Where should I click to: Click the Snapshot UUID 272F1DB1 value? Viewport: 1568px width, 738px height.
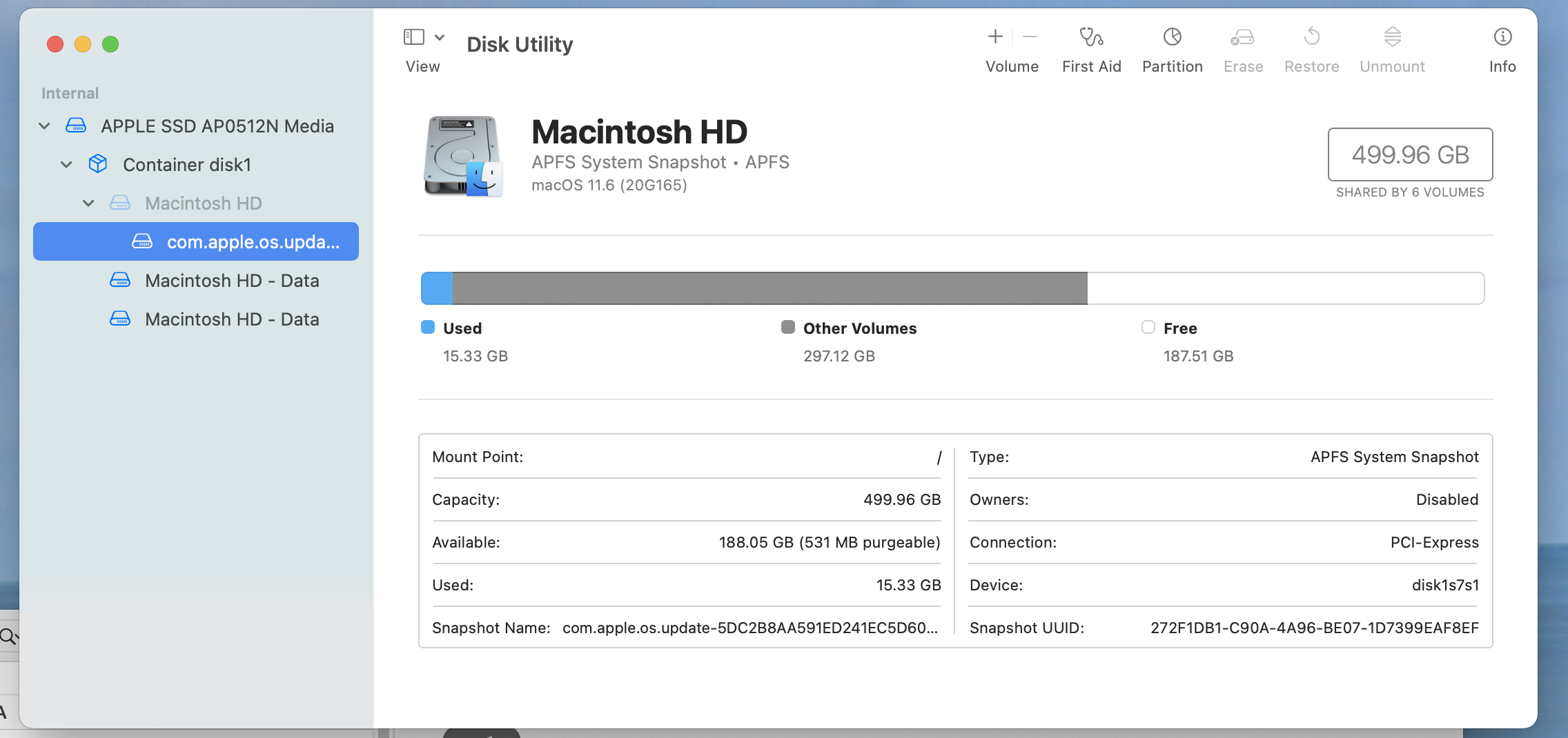[1315, 628]
